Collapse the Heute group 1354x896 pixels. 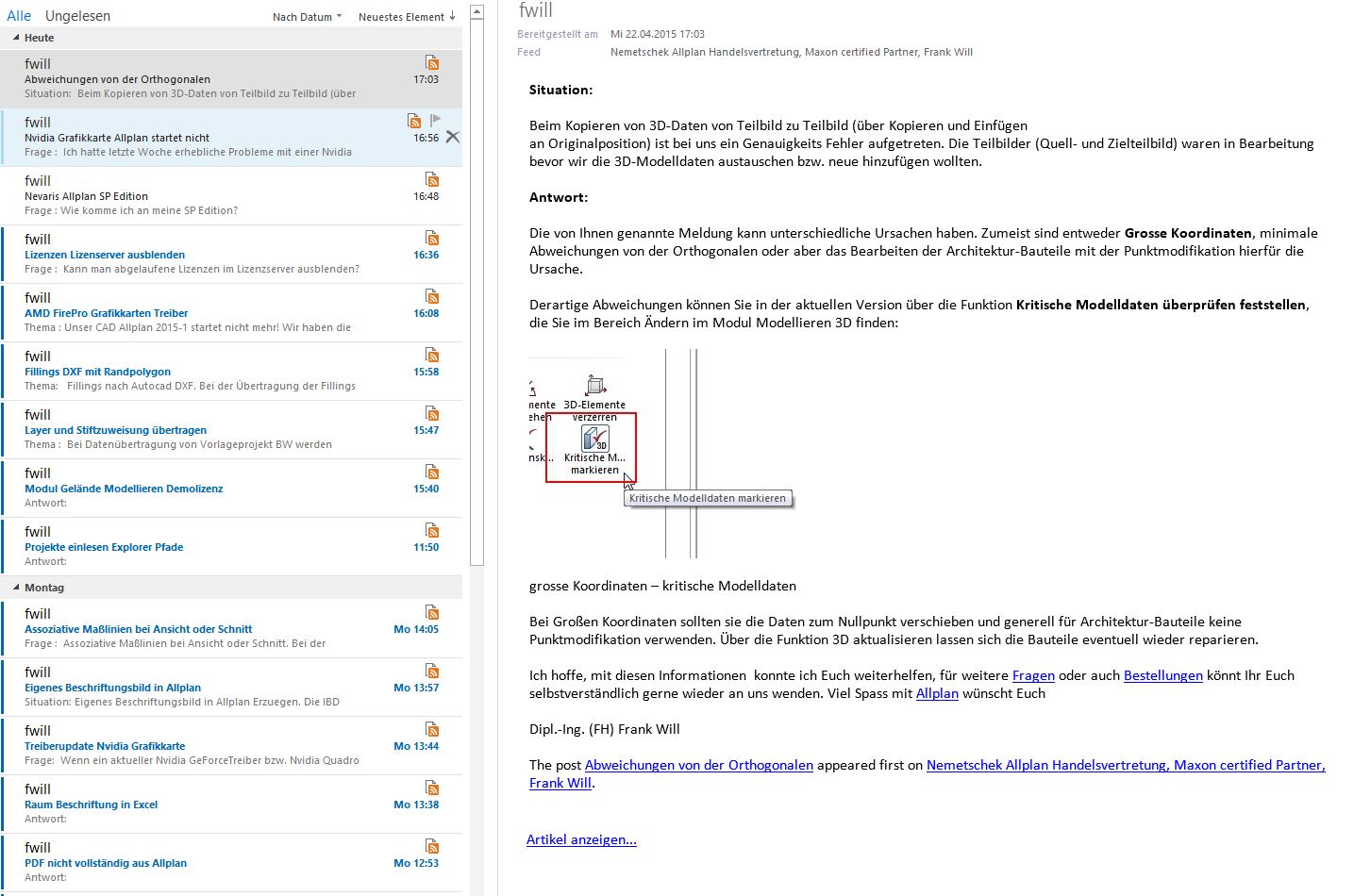coord(16,38)
